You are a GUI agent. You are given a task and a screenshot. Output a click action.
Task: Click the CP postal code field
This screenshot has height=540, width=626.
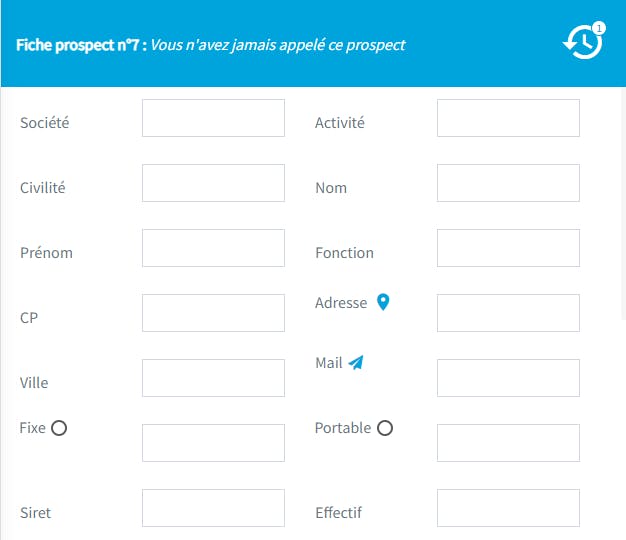[x=213, y=313]
